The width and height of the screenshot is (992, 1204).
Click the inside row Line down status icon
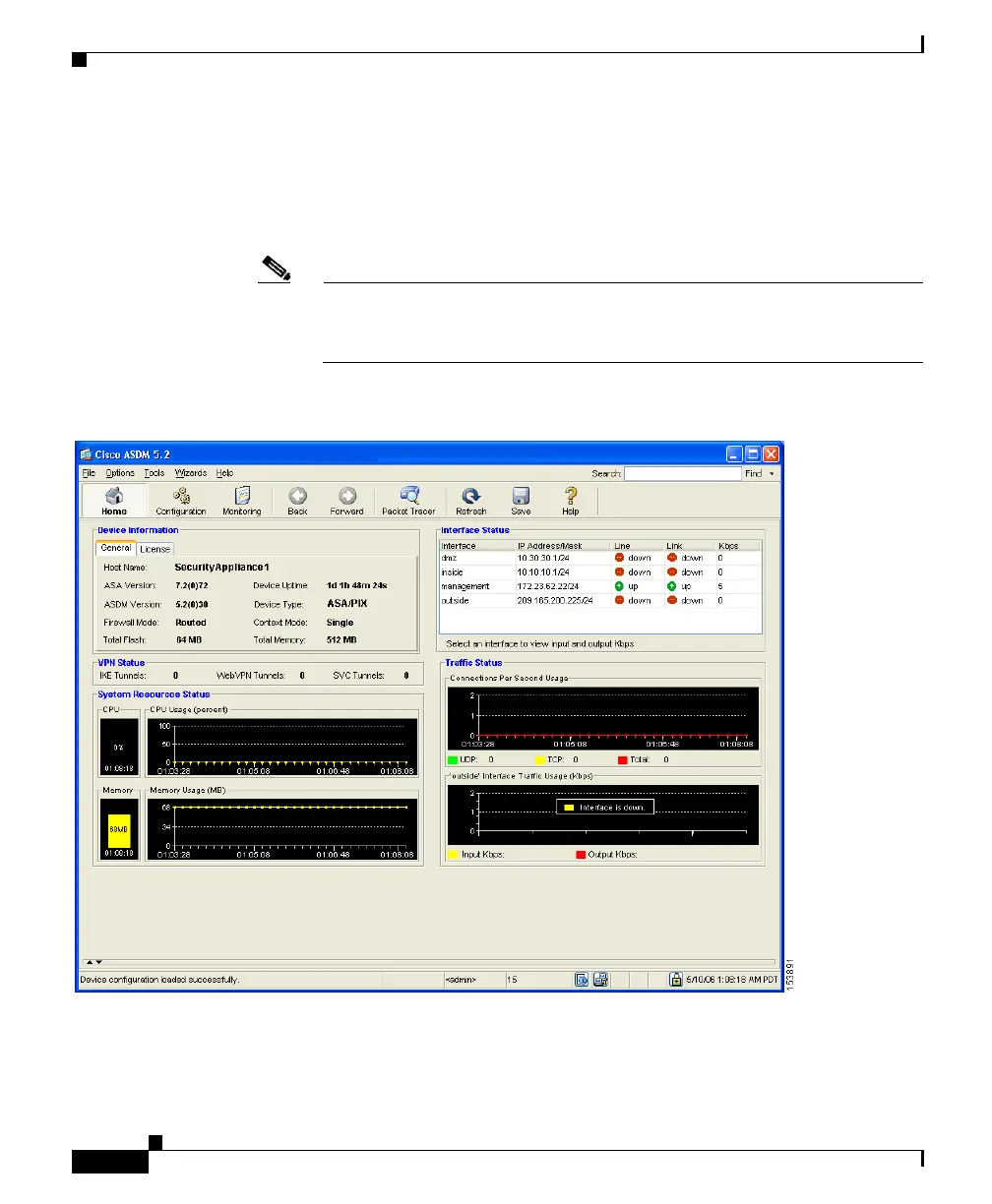[x=620, y=572]
